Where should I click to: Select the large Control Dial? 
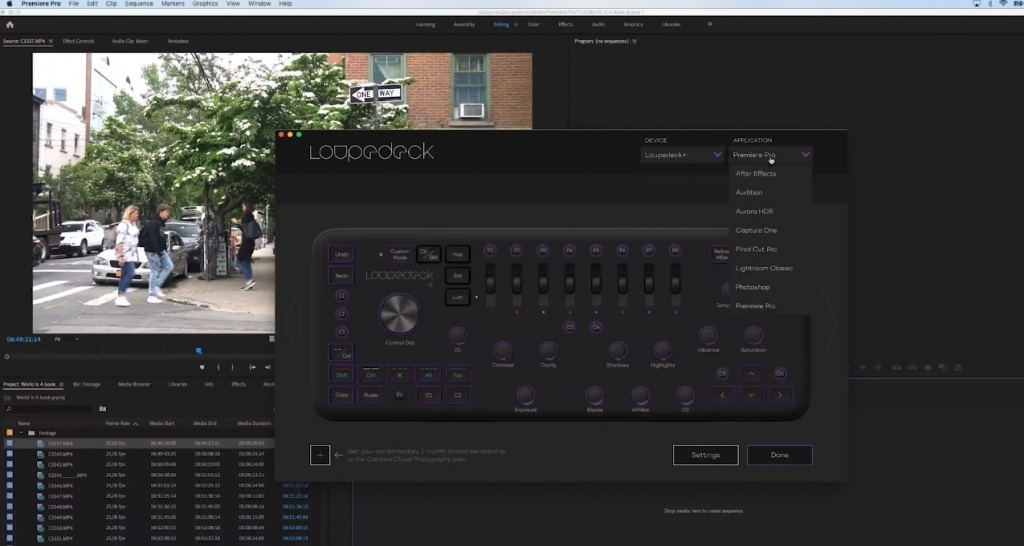399,314
